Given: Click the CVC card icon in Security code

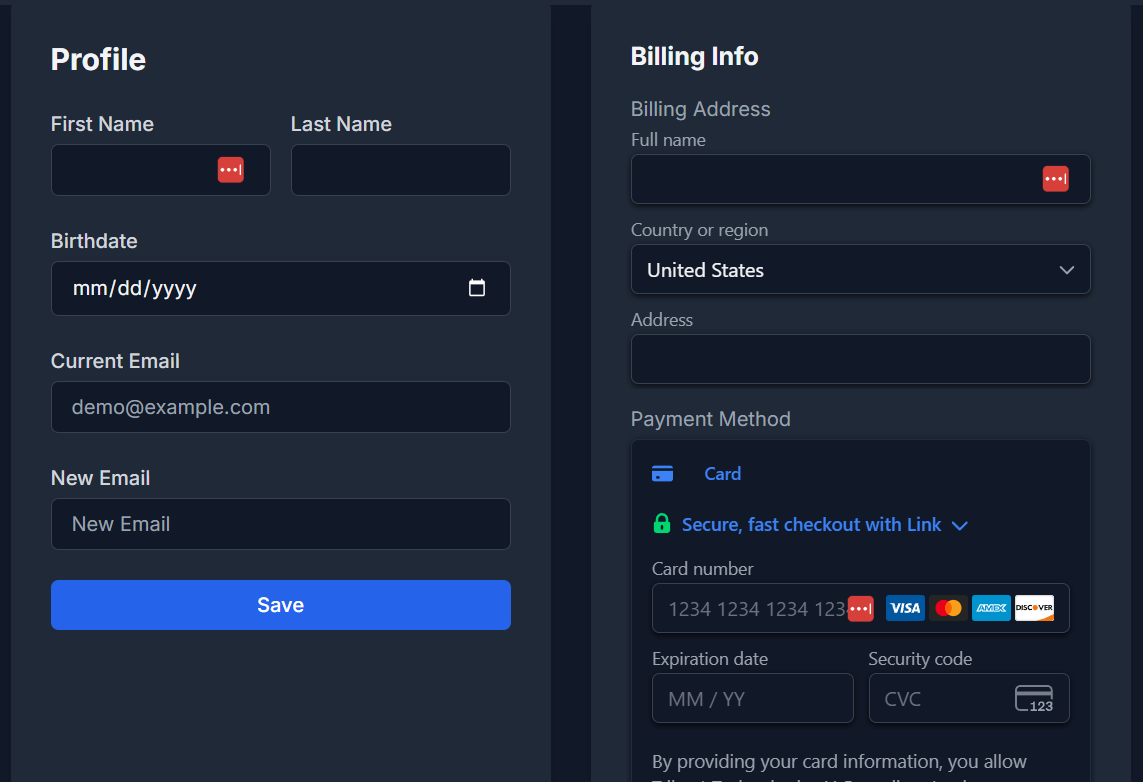Looking at the screenshot, I should click(1034, 698).
